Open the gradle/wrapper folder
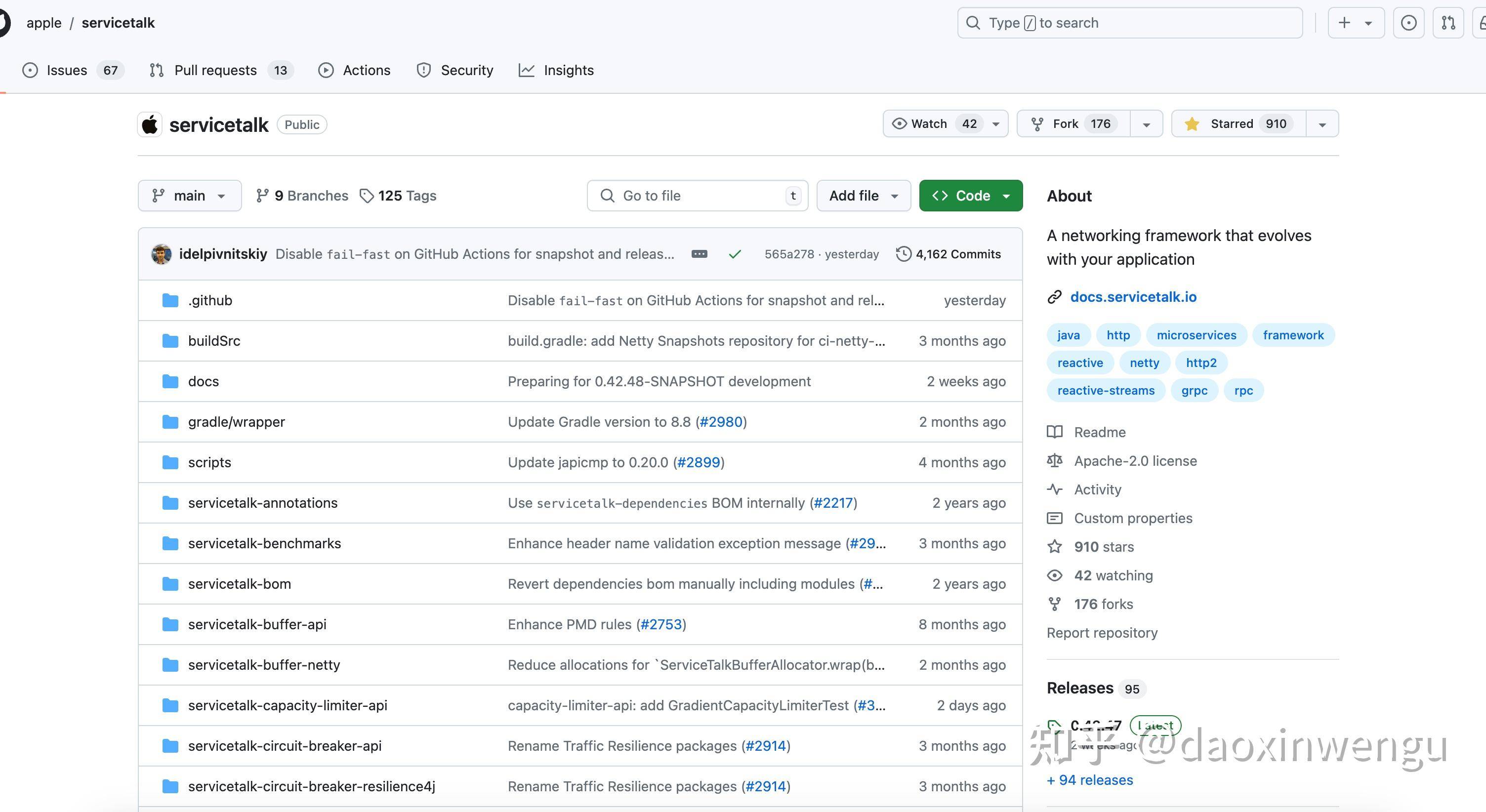Image resolution: width=1486 pixels, height=812 pixels. pos(236,422)
